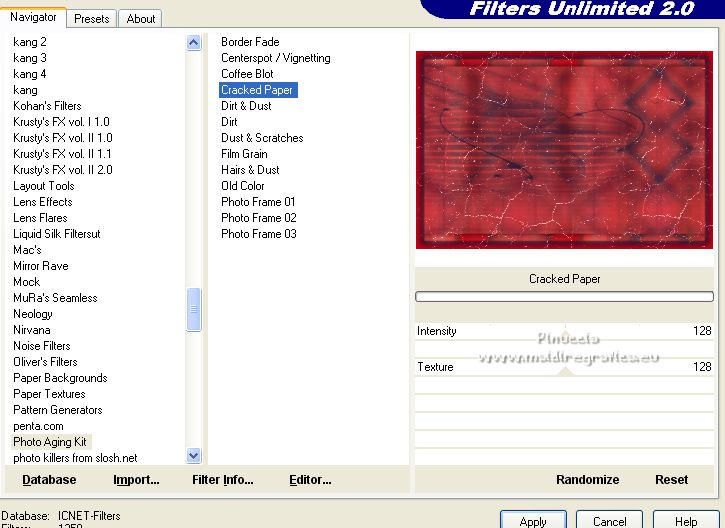Screen dimensions: 725x528
Task: Choose the Photo Frame 02 filter
Action: [258, 218]
